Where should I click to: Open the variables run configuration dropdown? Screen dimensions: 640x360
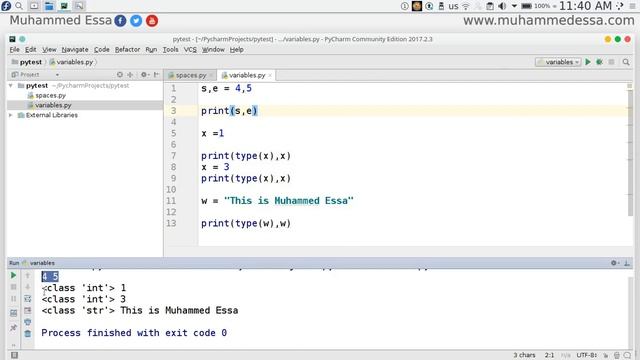558,62
